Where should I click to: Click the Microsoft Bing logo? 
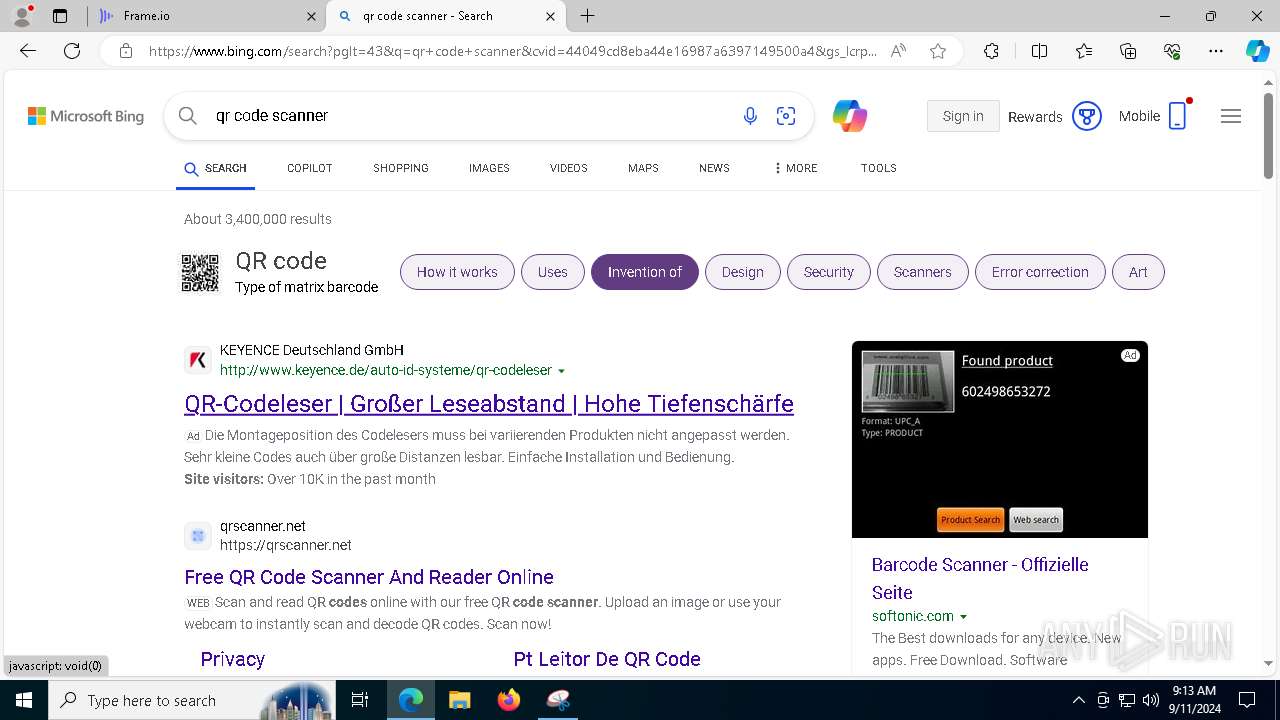click(x=86, y=116)
